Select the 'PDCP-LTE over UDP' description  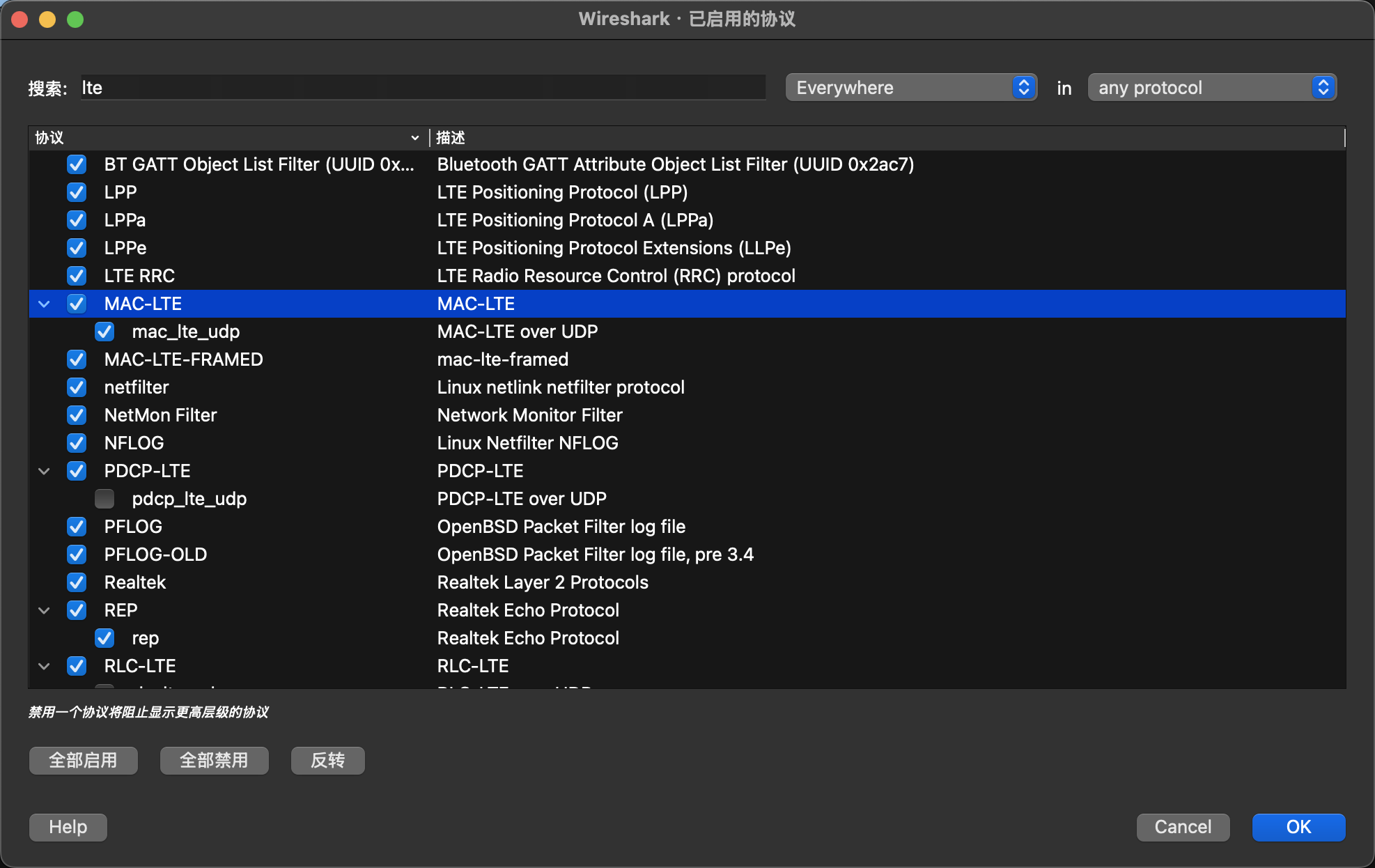pyautogui.click(x=522, y=499)
